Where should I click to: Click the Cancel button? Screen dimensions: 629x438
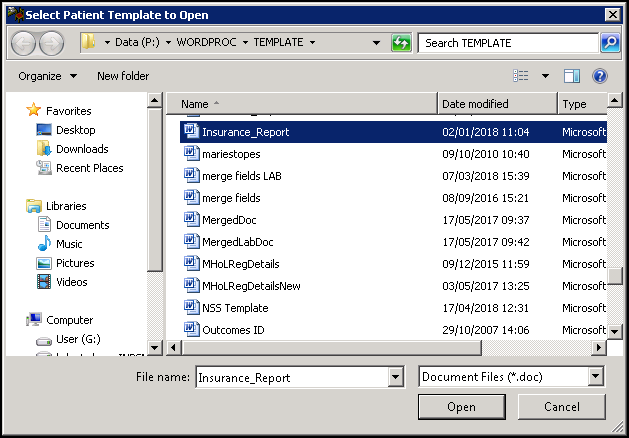tap(562, 407)
